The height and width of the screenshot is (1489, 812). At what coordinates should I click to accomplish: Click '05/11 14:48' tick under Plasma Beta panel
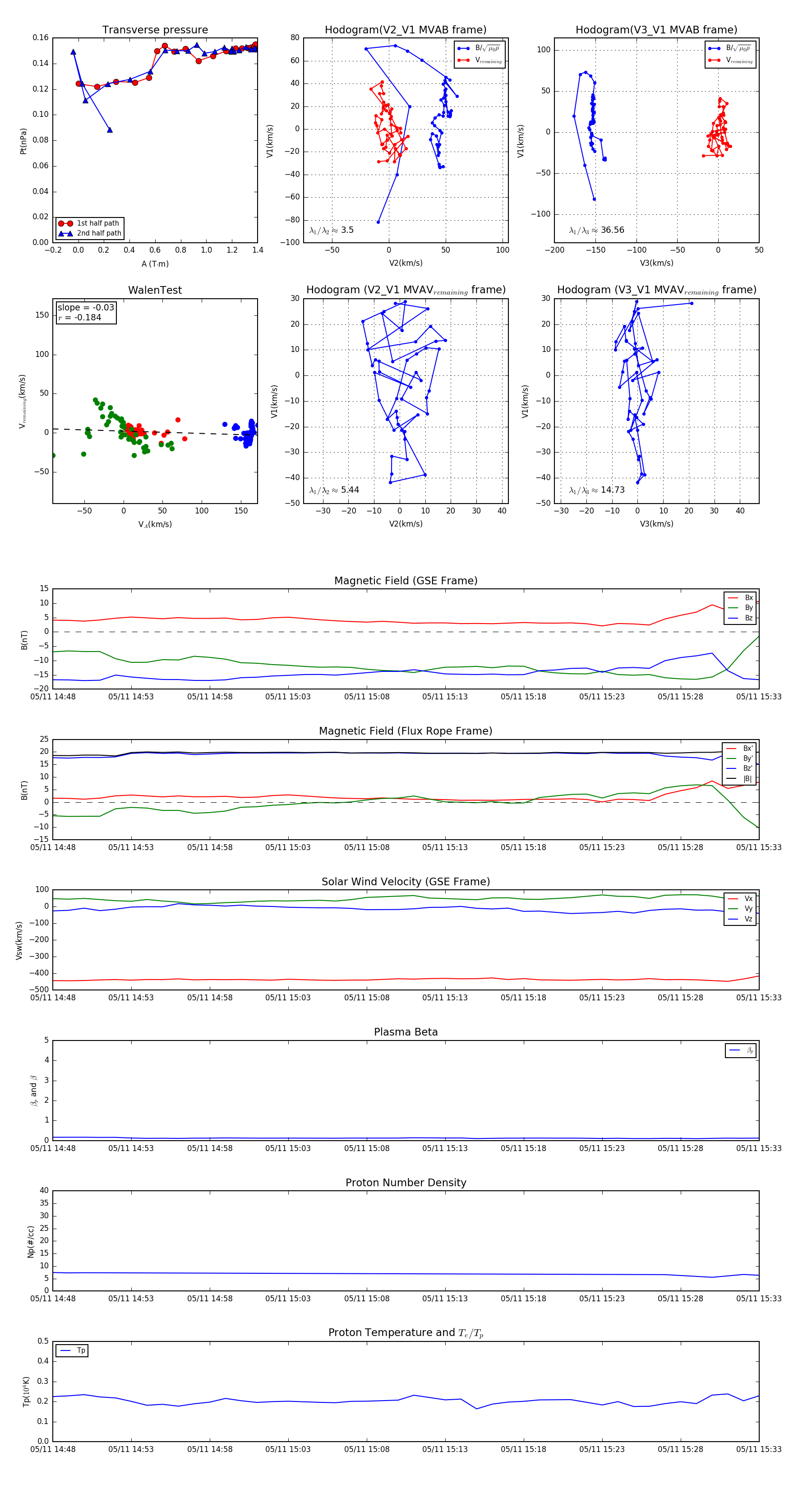click(x=53, y=1148)
